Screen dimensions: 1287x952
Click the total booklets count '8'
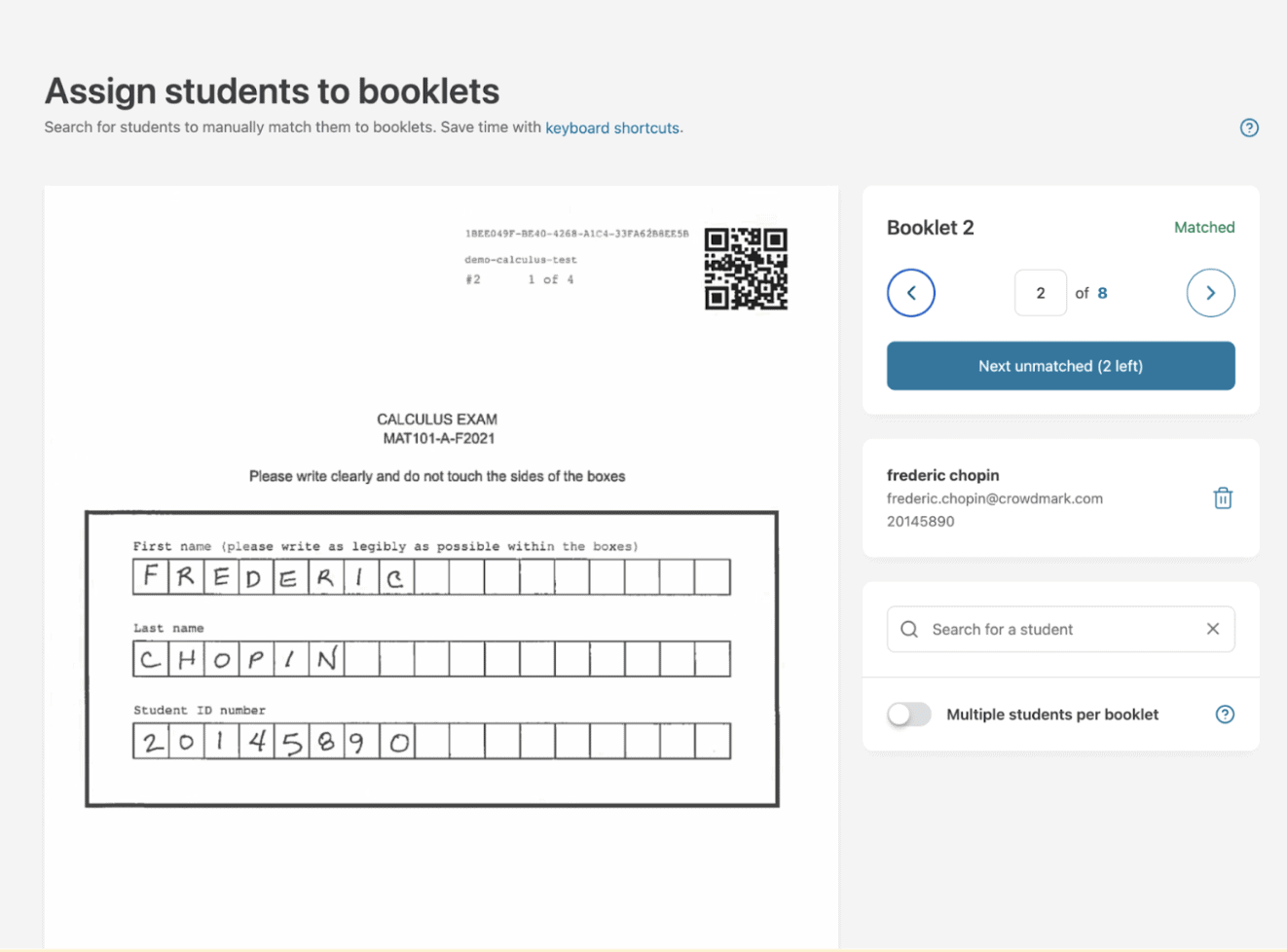coord(1102,293)
